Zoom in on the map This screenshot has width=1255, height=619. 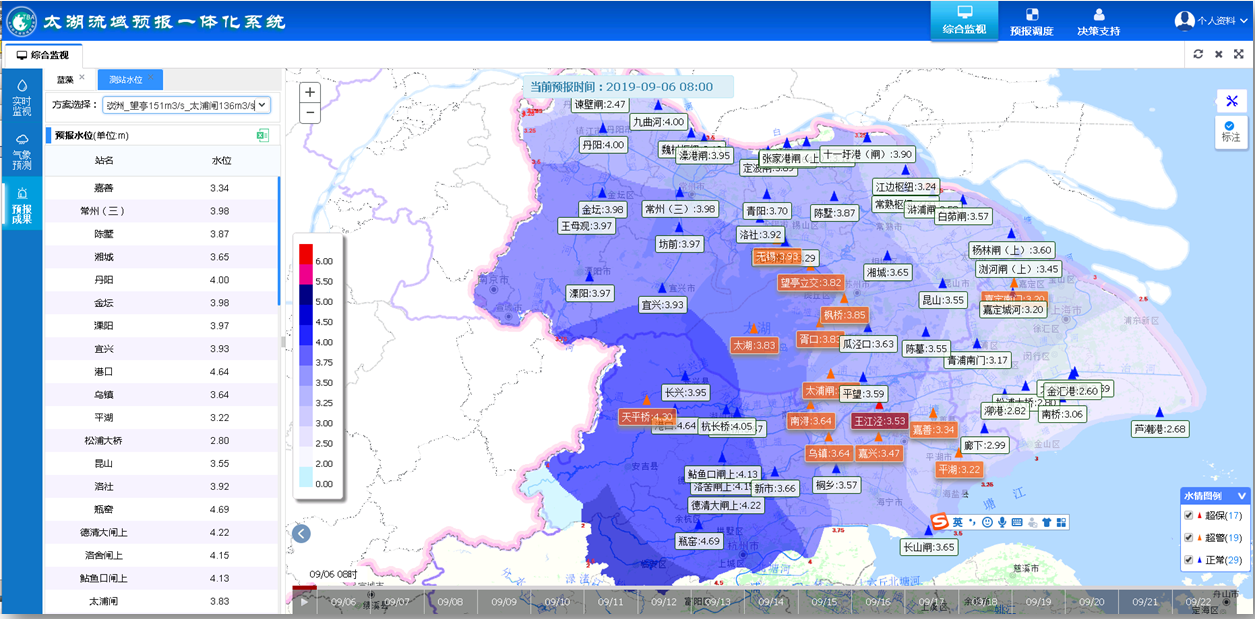pos(310,92)
